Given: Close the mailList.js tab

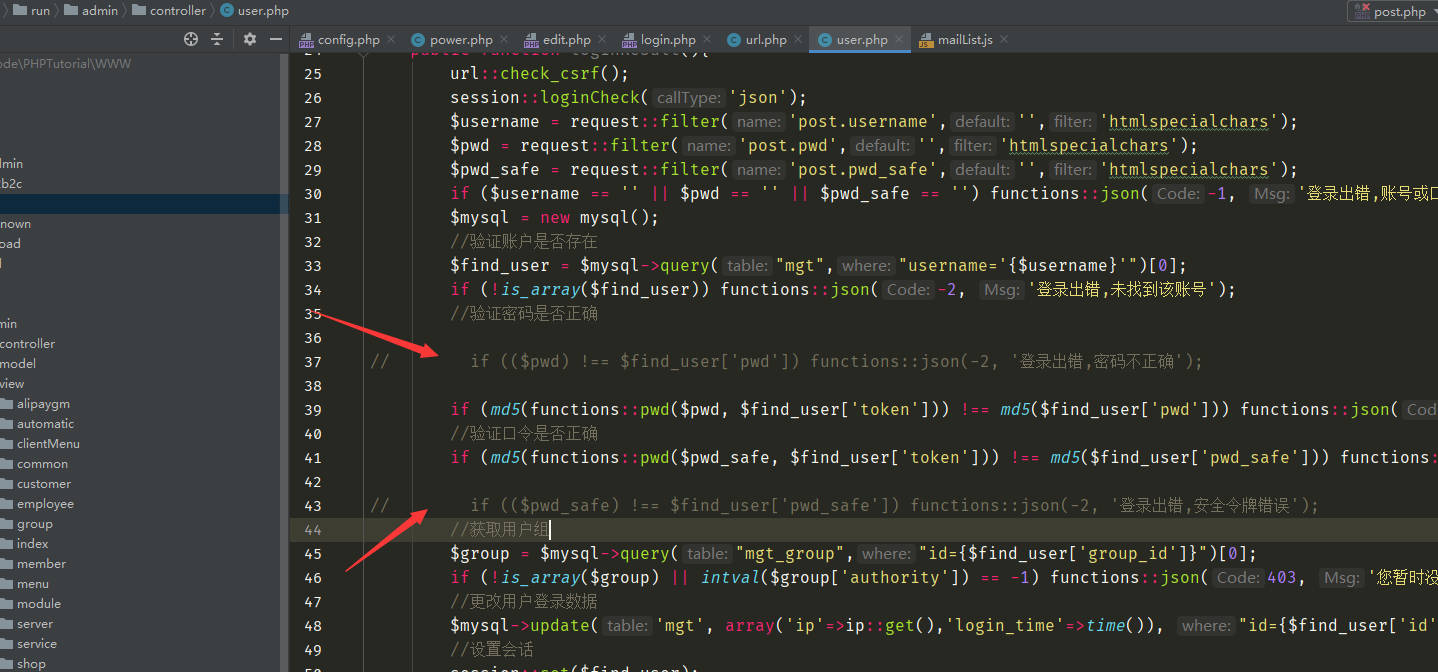Looking at the screenshot, I should coord(1004,40).
